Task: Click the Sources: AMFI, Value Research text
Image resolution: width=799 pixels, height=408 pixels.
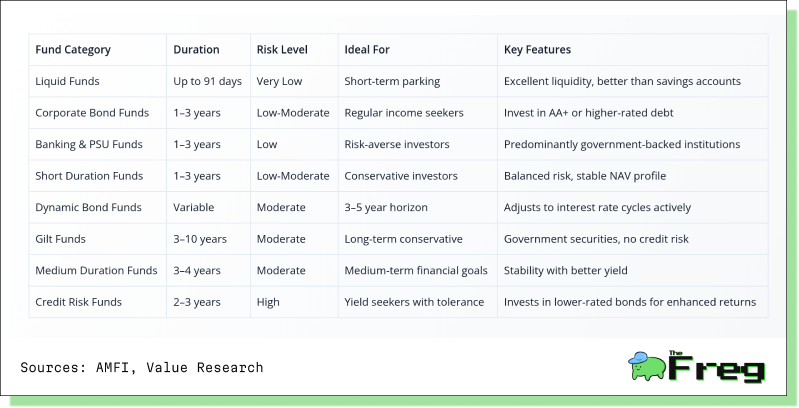Action: 142,368
